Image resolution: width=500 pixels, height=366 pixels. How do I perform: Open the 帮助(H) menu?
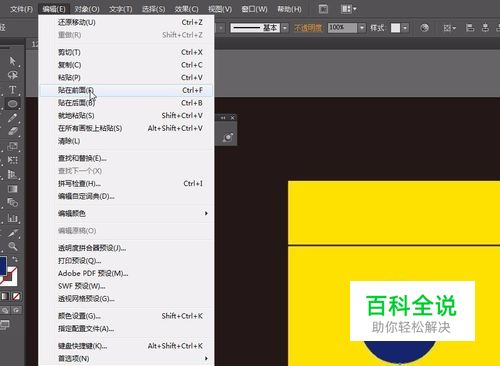[x=289, y=9]
